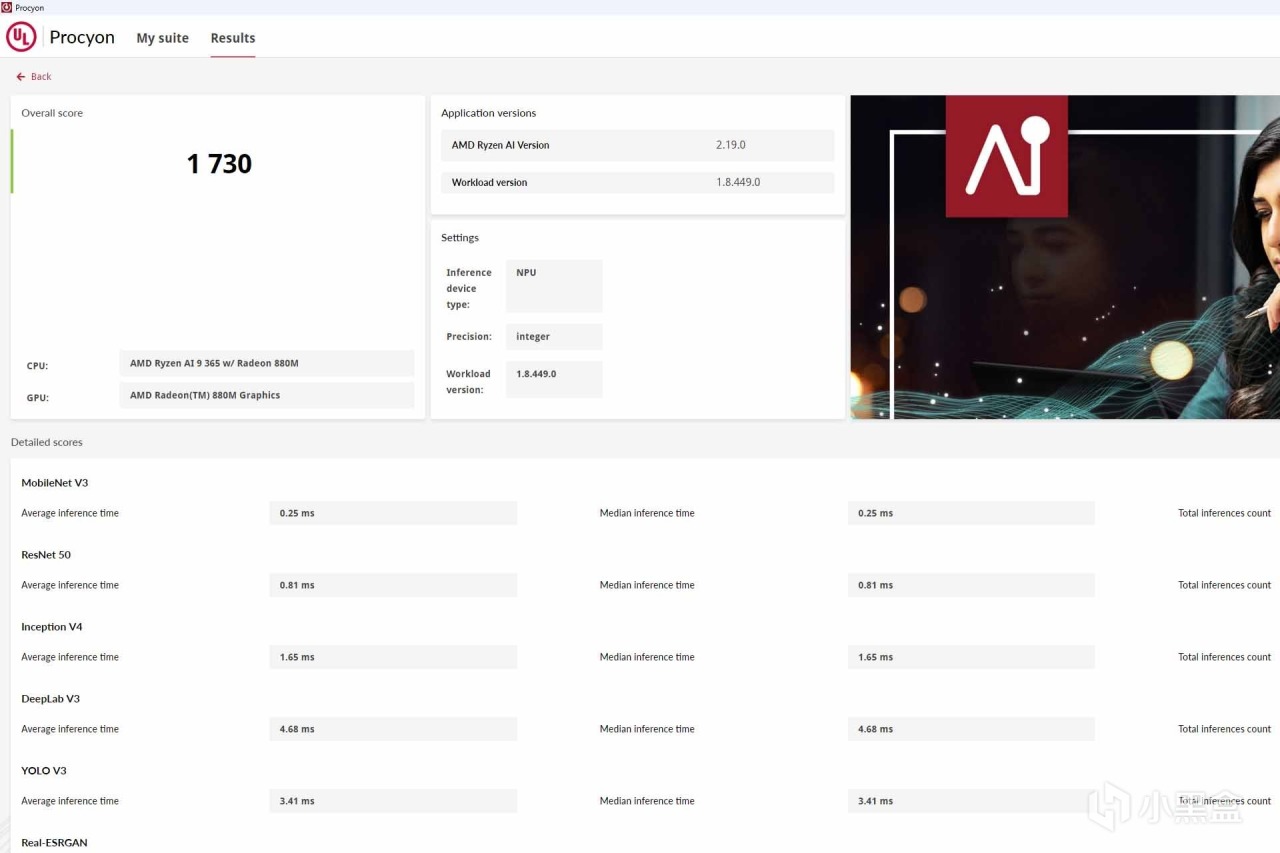The width and height of the screenshot is (1280, 853).
Task: Click the Procyon icon in the title bar
Action: (7, 7)
